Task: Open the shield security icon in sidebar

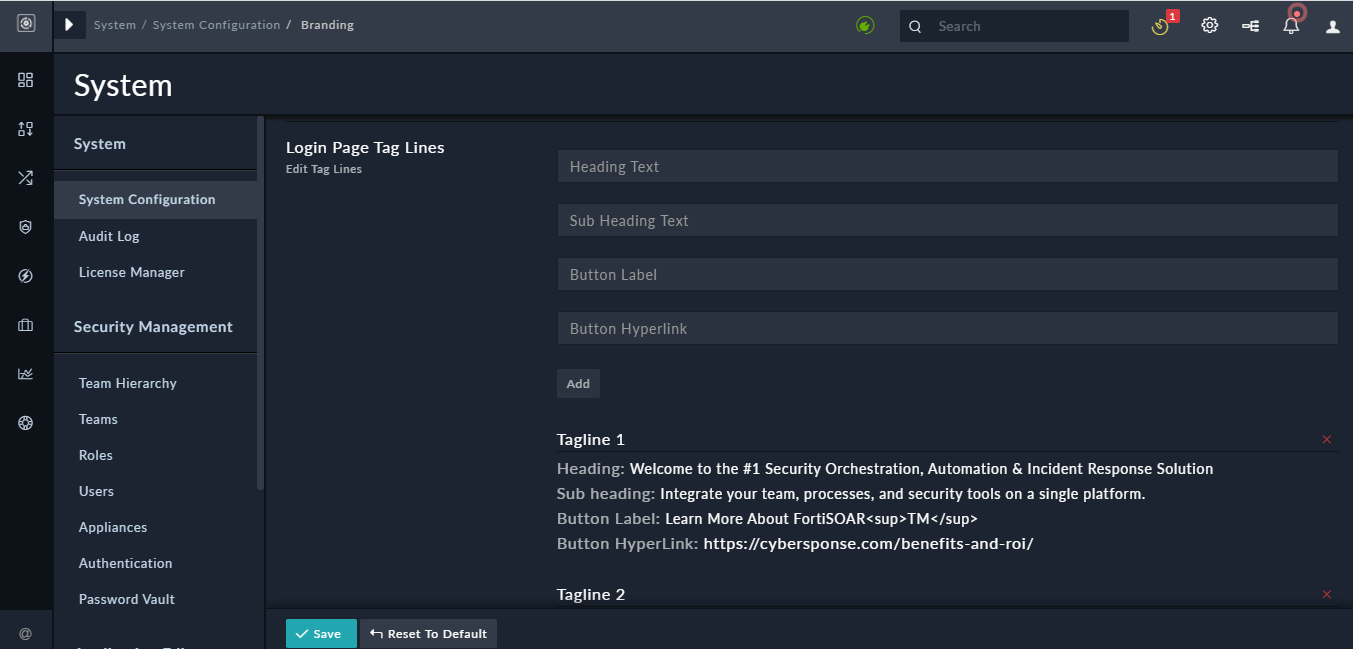Action: [x=26, y=227]
